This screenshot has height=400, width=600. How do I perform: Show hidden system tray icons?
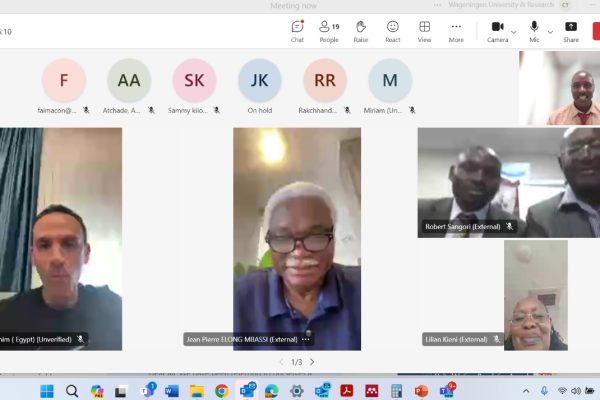coord(527,390)
